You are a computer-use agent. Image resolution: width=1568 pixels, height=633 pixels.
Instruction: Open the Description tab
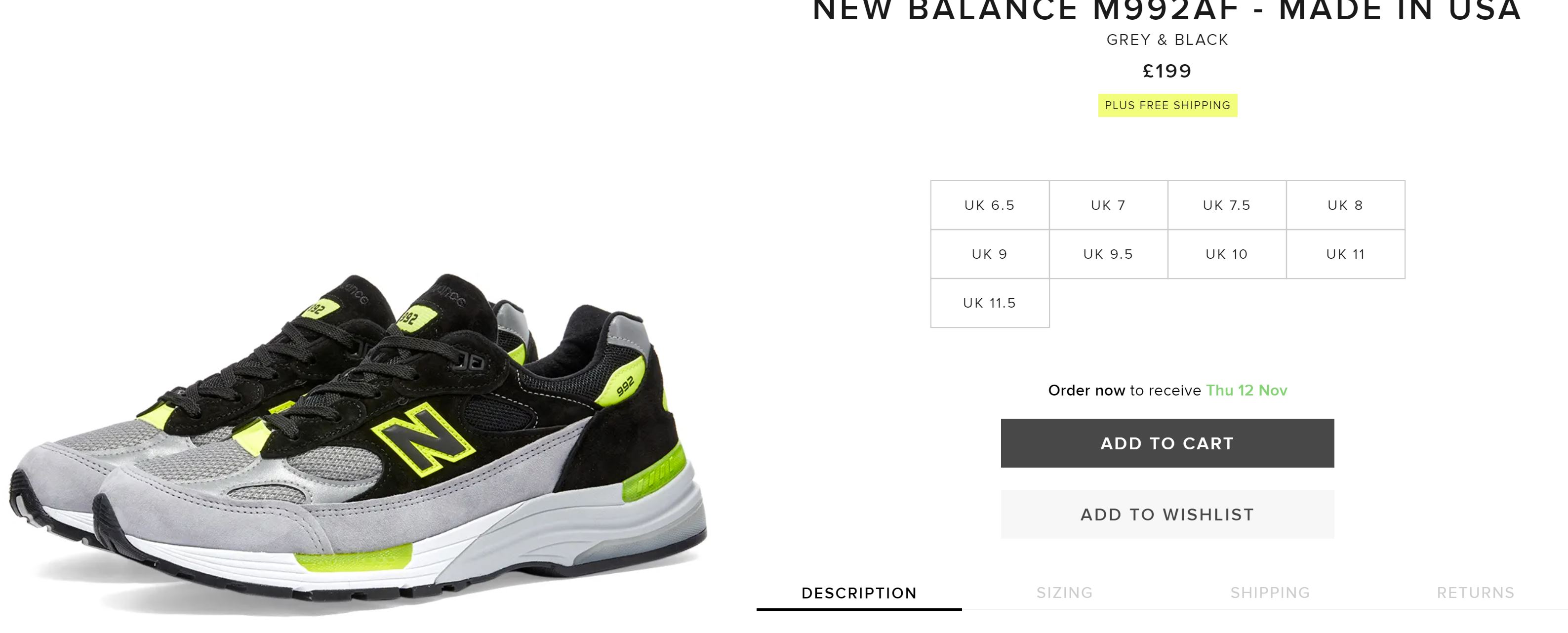coord(859,593)
